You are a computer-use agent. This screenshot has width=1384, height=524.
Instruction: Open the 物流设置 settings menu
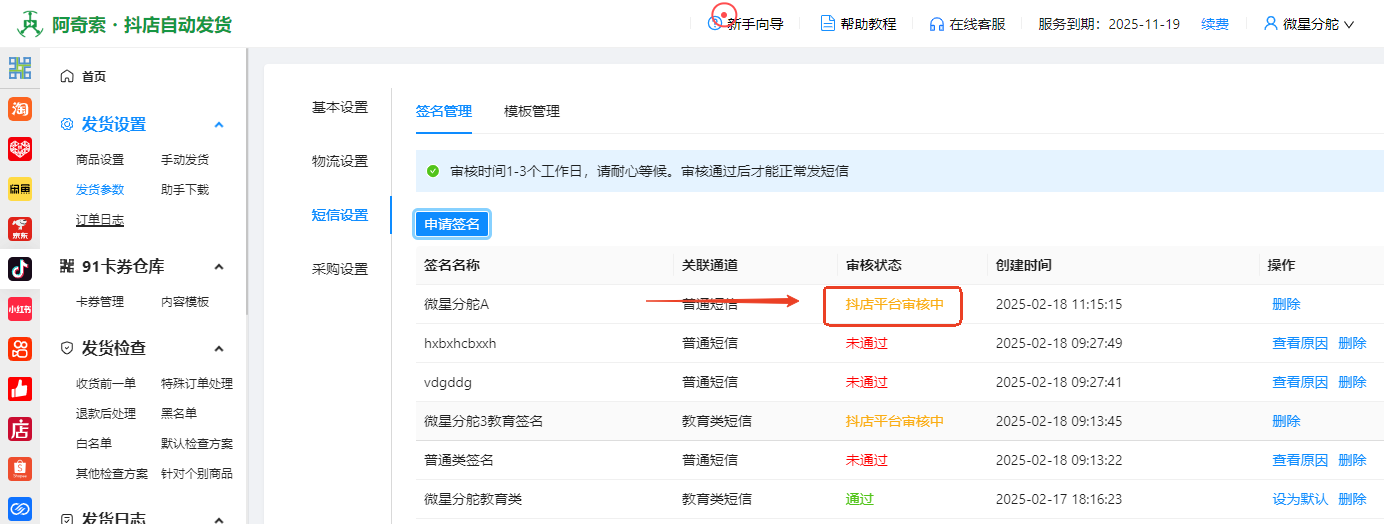coord(340,161)
